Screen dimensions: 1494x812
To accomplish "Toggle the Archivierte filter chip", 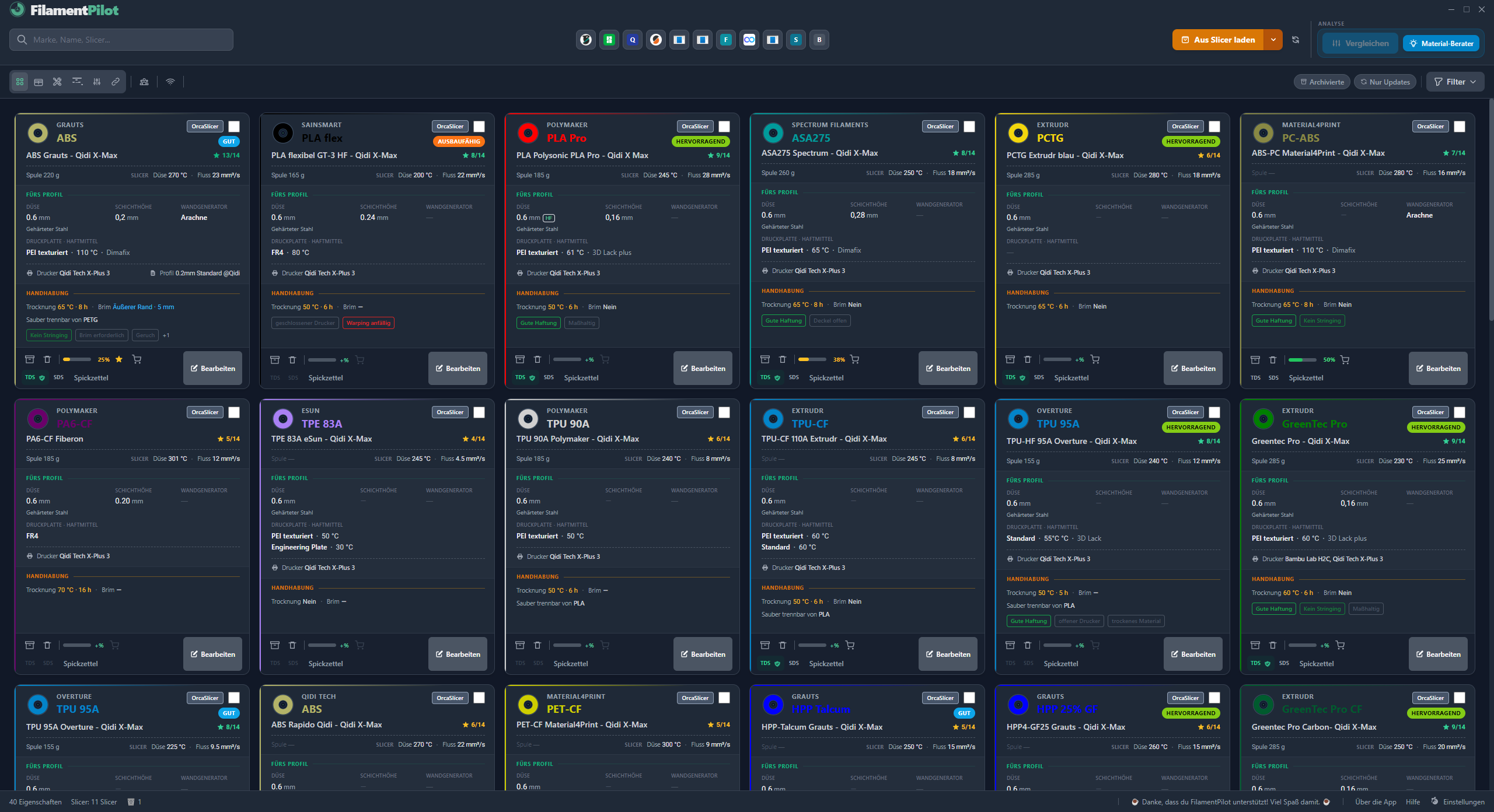I will coord(1322,82).
